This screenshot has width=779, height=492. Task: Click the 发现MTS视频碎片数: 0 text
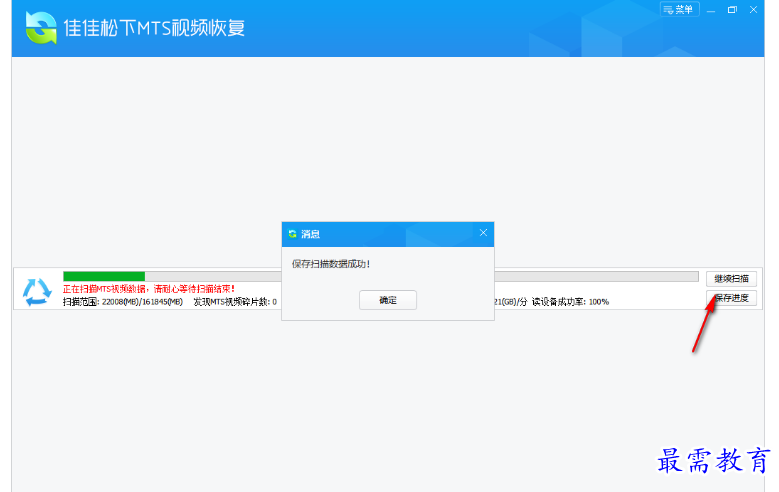coord(235,302)
